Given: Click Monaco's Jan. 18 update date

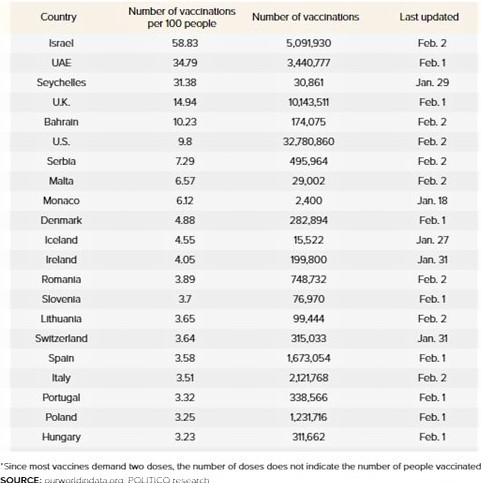Looking at the screenshot, I should tap(432, 201).
